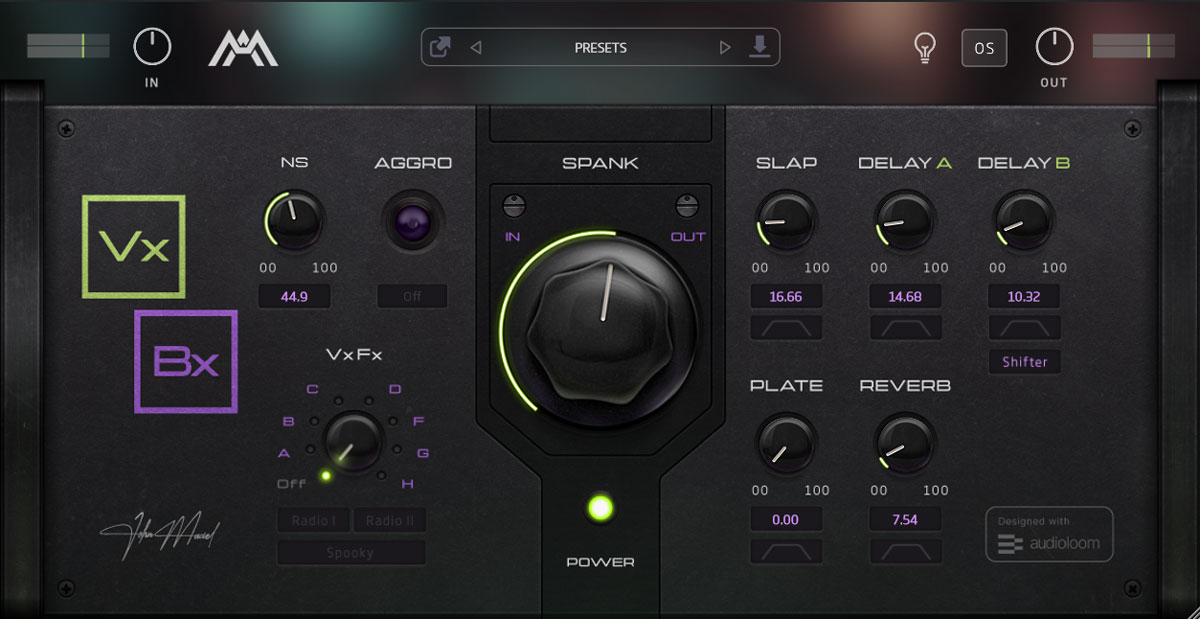
Task: Click the NS value field 44.9
Action: (294, 296)
